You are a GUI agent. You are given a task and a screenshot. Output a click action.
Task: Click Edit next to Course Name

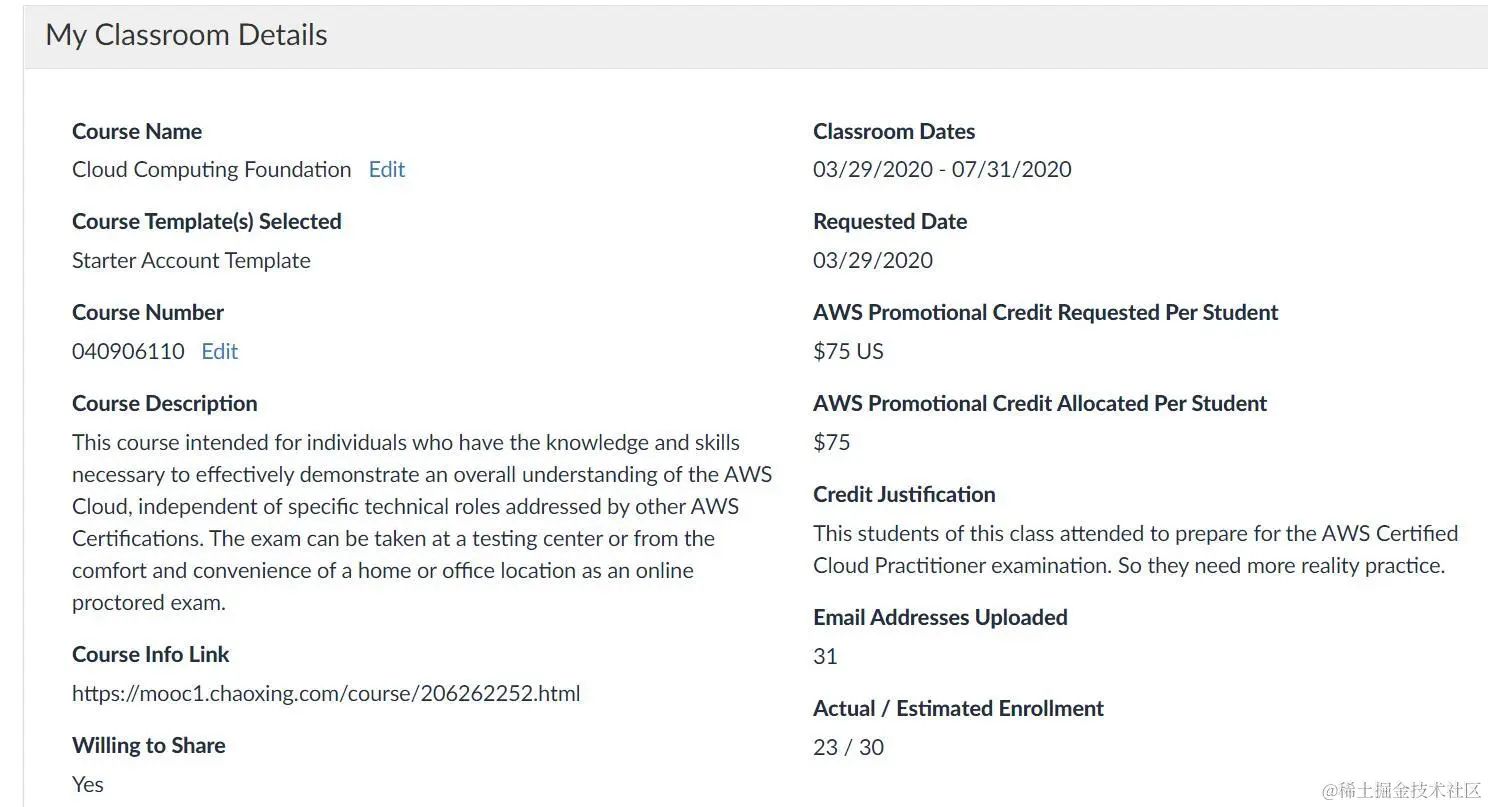pyautogui.click(x=387, y=169)
